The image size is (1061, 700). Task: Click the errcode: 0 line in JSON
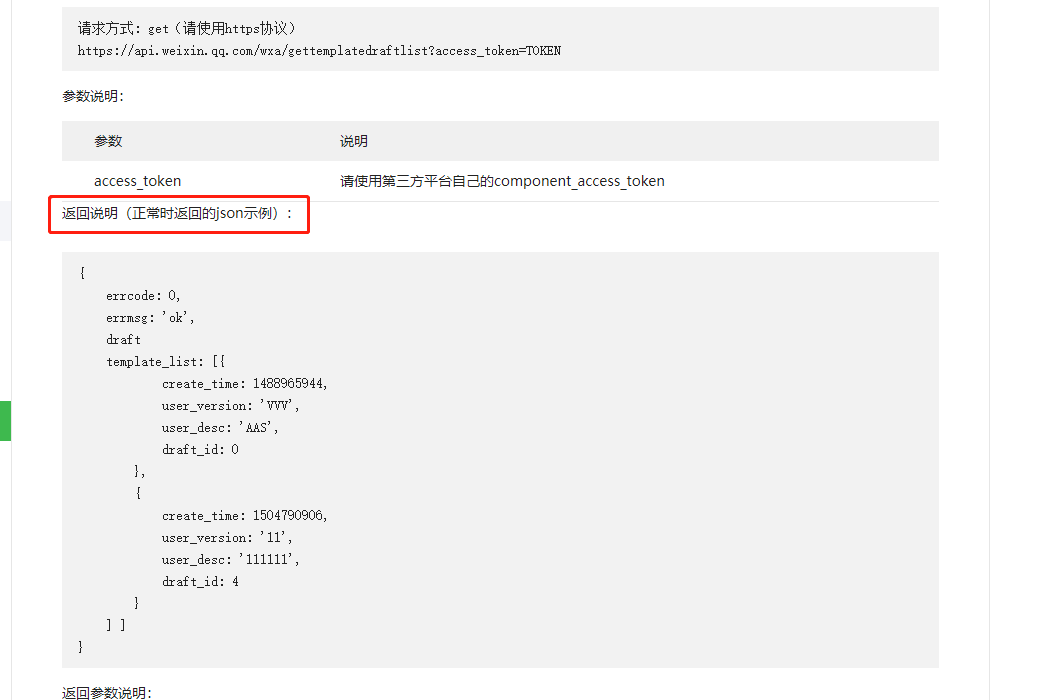click(143, 296)
